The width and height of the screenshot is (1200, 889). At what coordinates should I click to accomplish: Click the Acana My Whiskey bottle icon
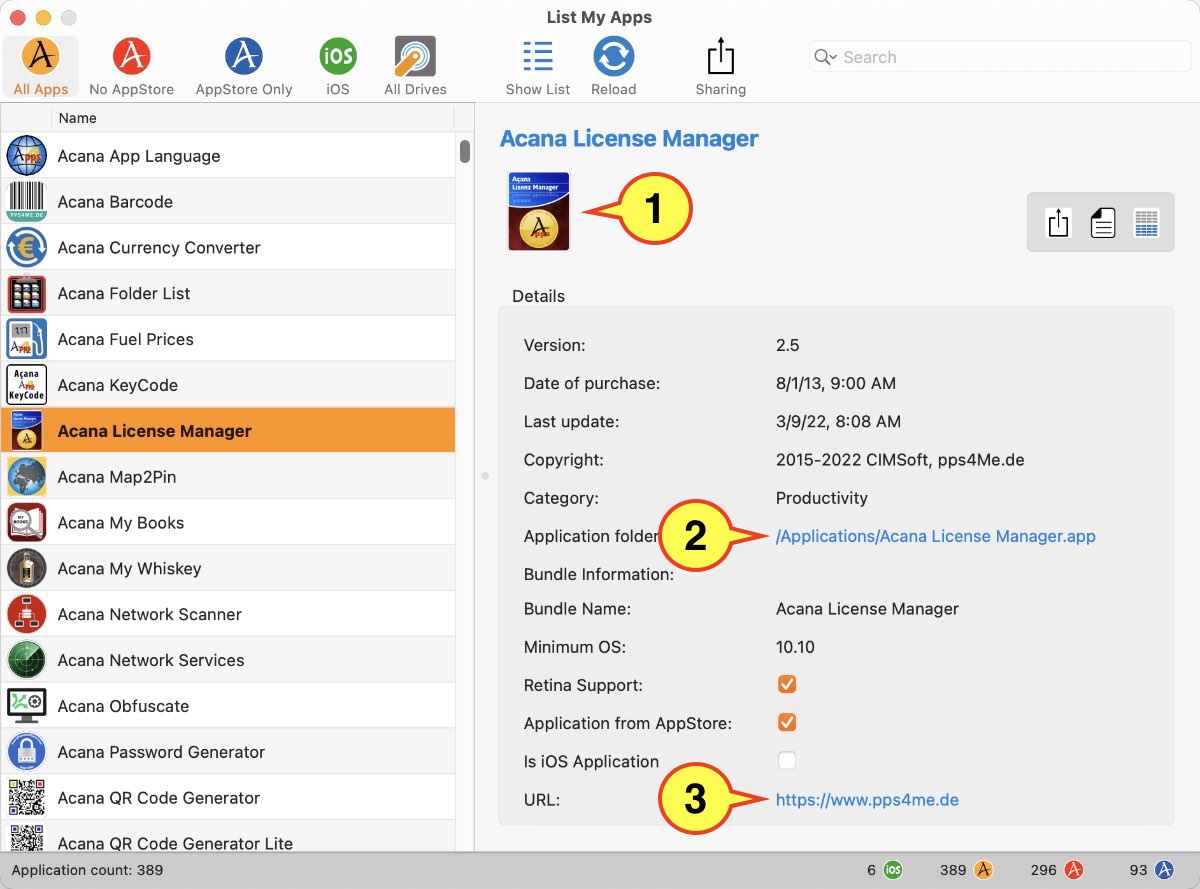[27, 569]
